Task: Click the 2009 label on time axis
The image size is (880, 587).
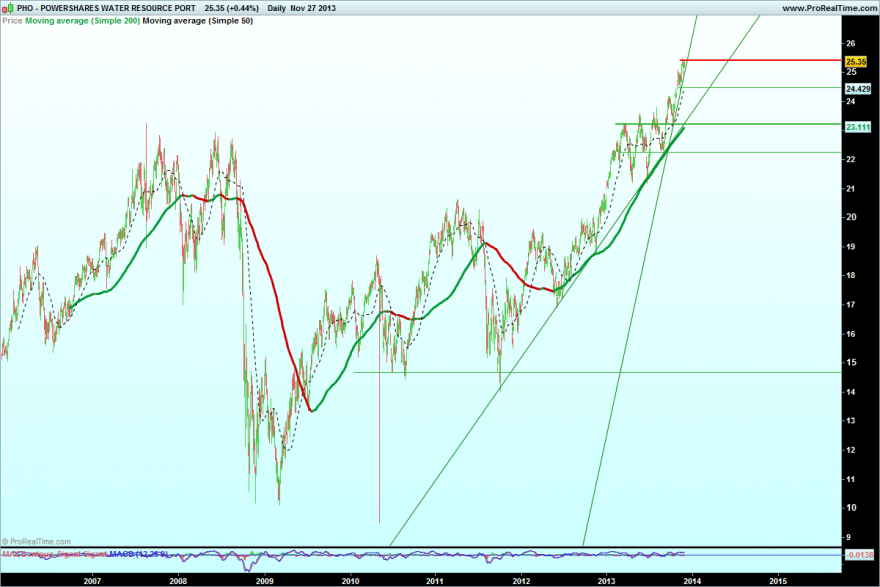Action: [x=264, y=581]
